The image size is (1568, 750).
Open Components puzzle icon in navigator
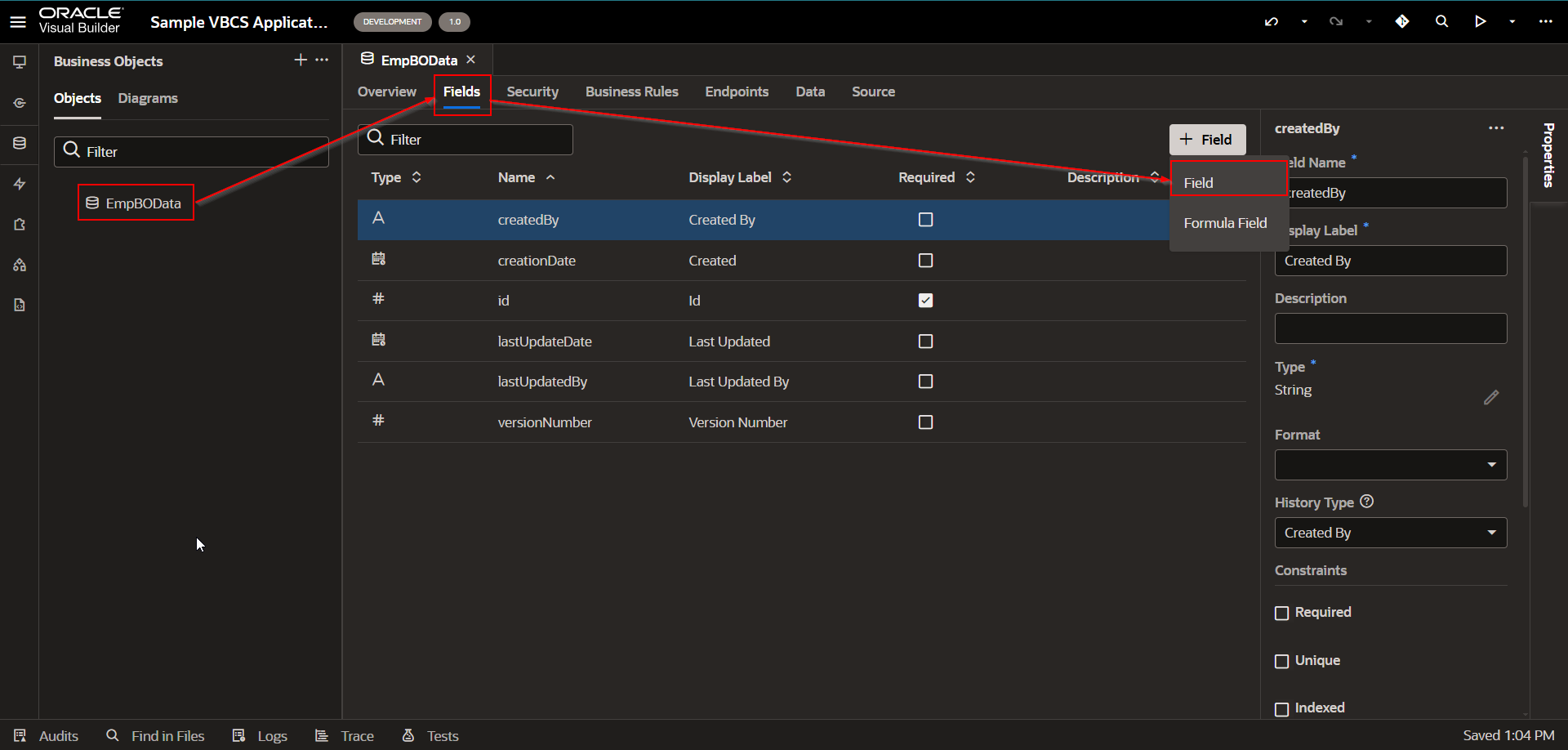point(20,224)
